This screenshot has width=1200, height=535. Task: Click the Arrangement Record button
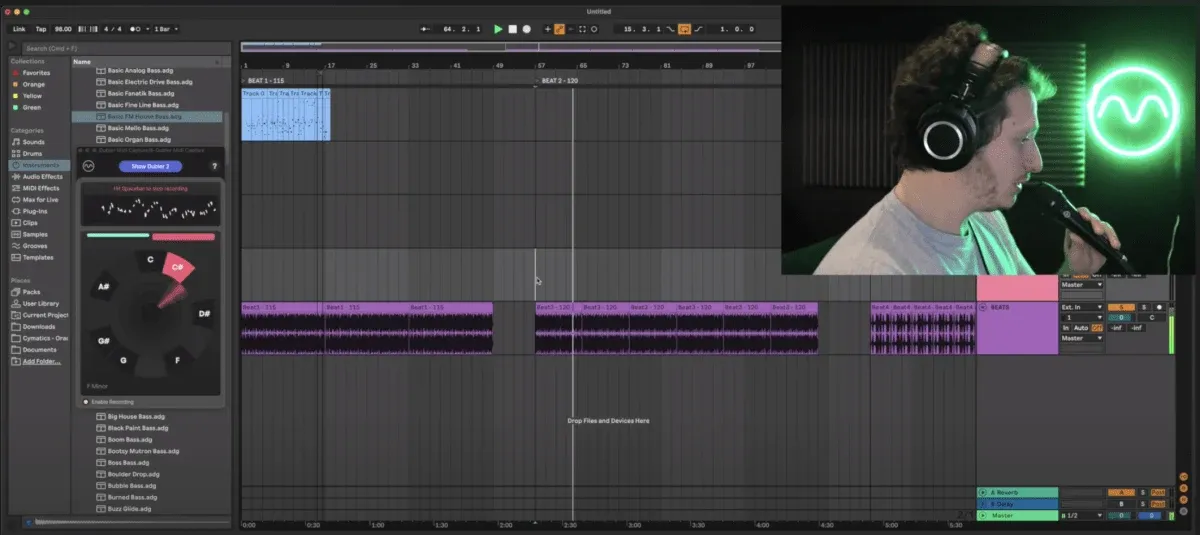(x=527, y=29)
